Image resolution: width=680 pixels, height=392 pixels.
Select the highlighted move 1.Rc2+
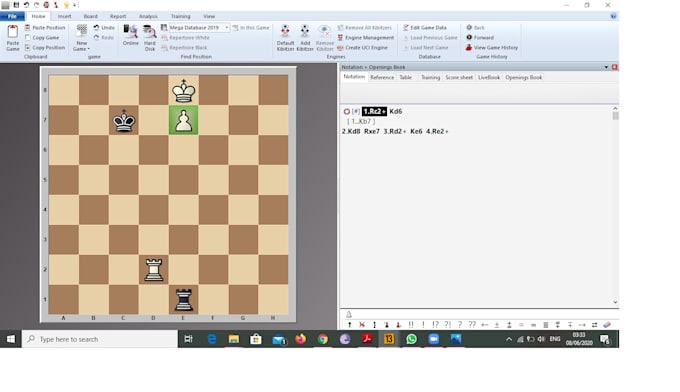pos(374,111)
